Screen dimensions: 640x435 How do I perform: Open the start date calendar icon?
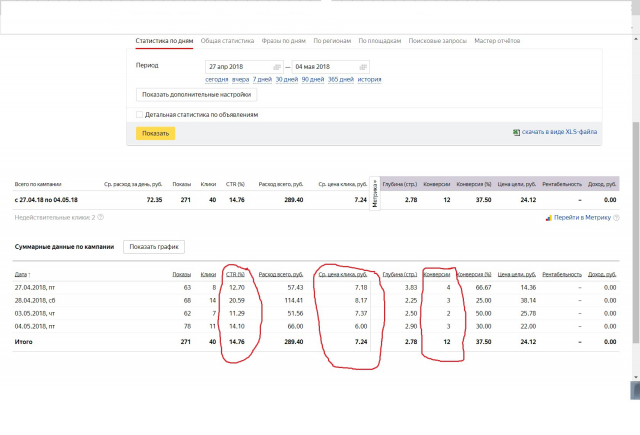click(x=277, y=67)
